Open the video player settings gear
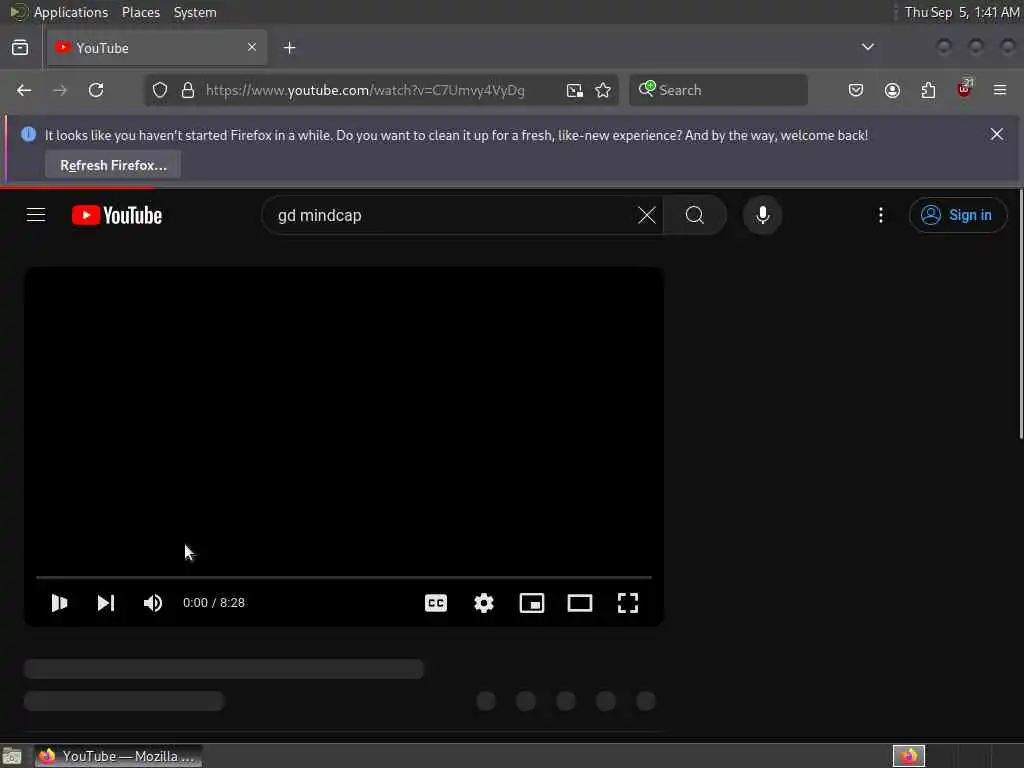1024x768 pixels. click(x=484, y=603)
